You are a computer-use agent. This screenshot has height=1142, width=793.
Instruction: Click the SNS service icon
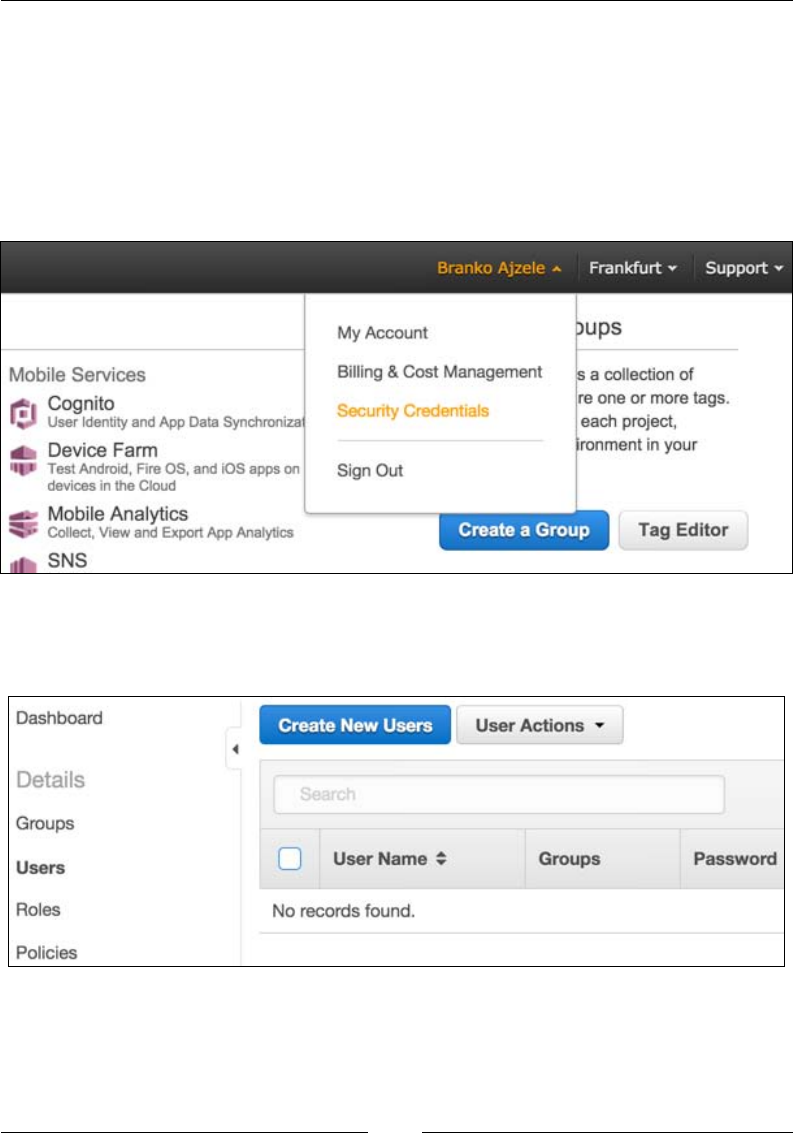(x=24, y=564)
